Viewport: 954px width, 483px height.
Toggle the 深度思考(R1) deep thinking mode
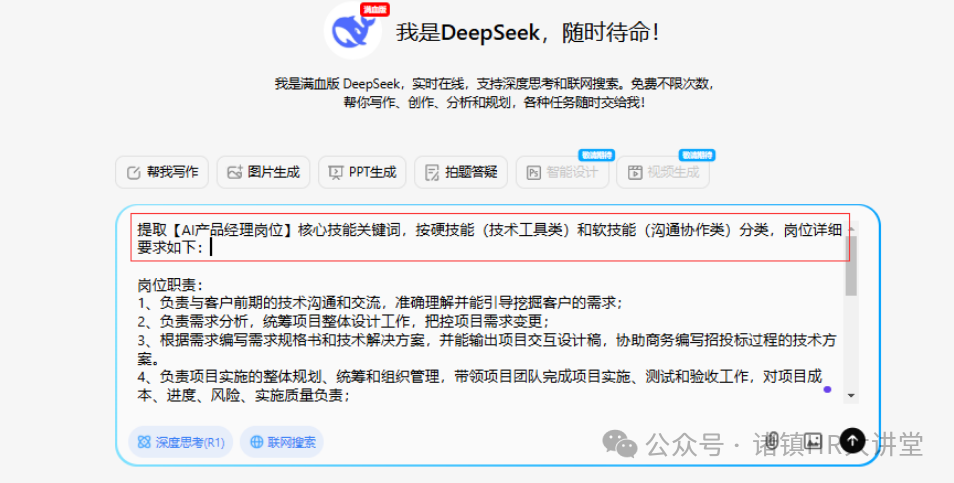point(181,442)
